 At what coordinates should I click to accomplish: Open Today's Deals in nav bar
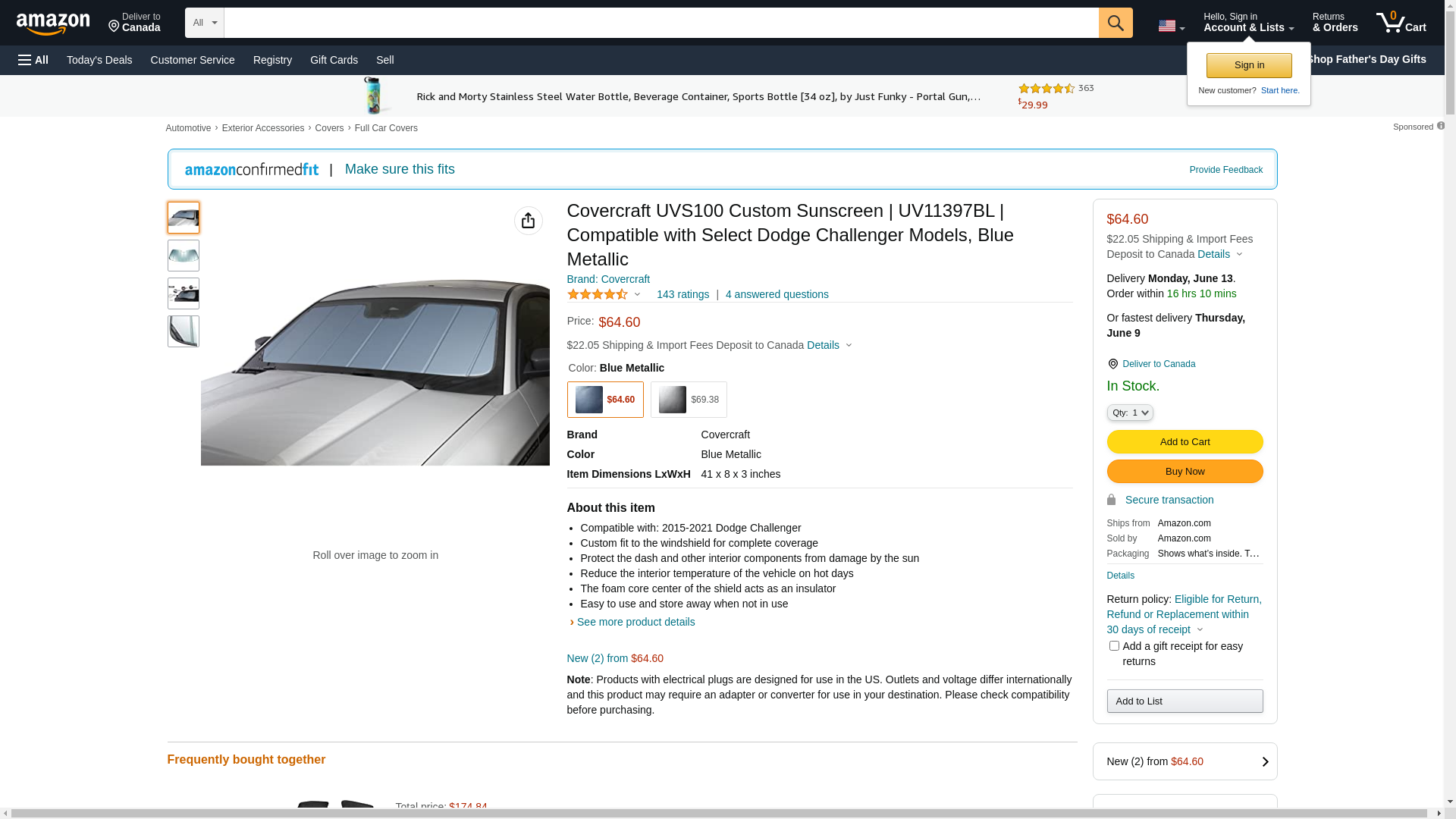[x=99, y=60]
